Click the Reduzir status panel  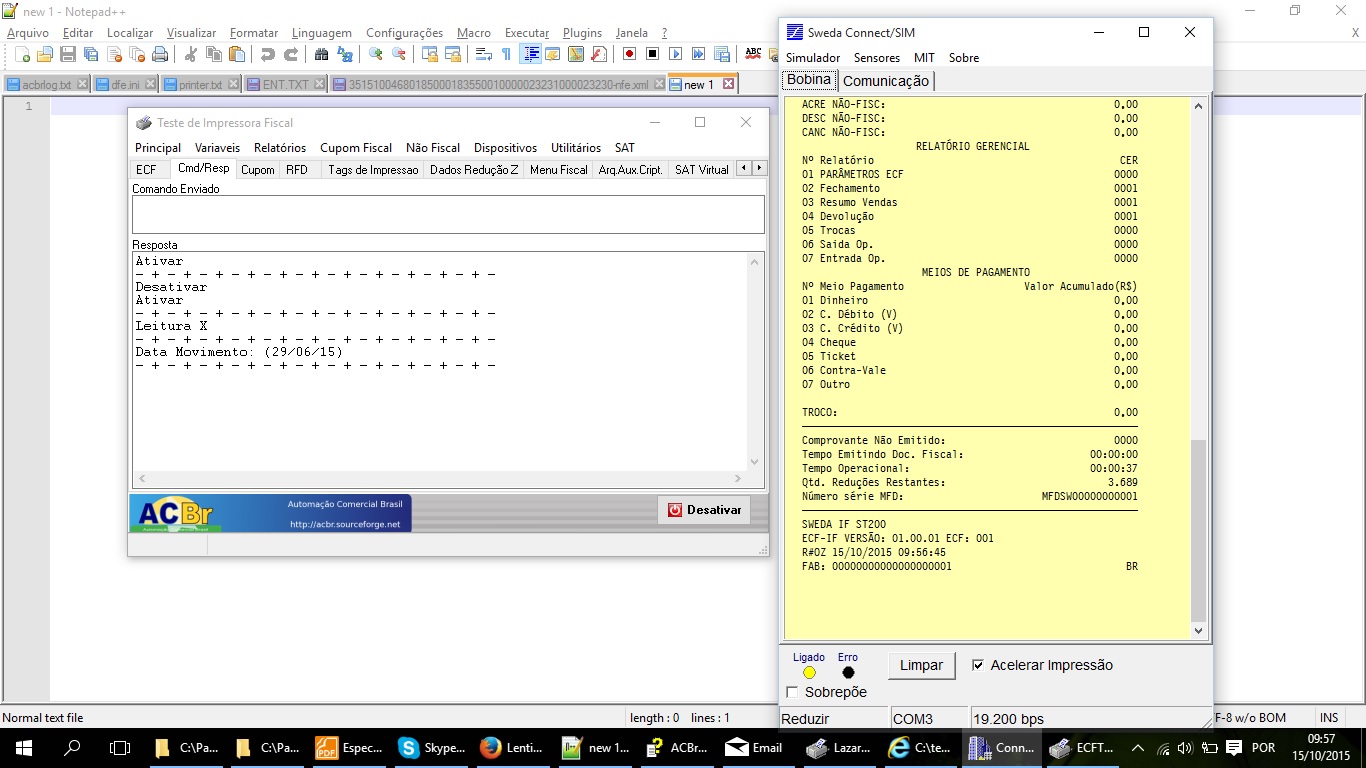point(833,719)
